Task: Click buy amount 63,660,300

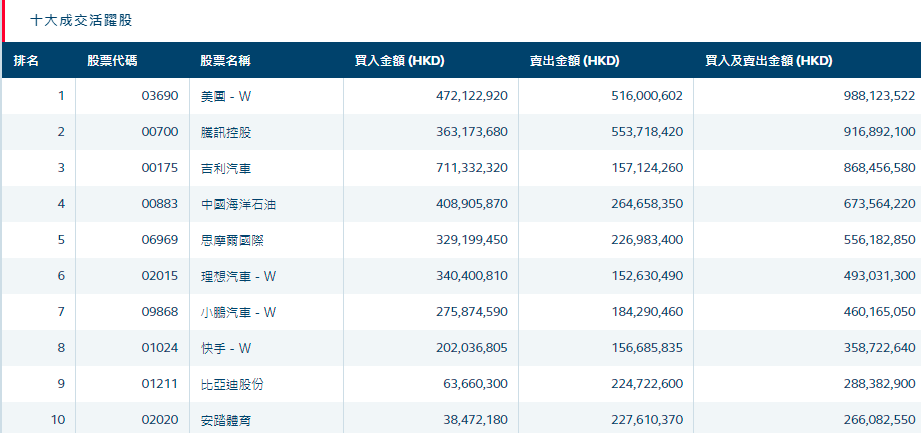Action: [475, 384]
